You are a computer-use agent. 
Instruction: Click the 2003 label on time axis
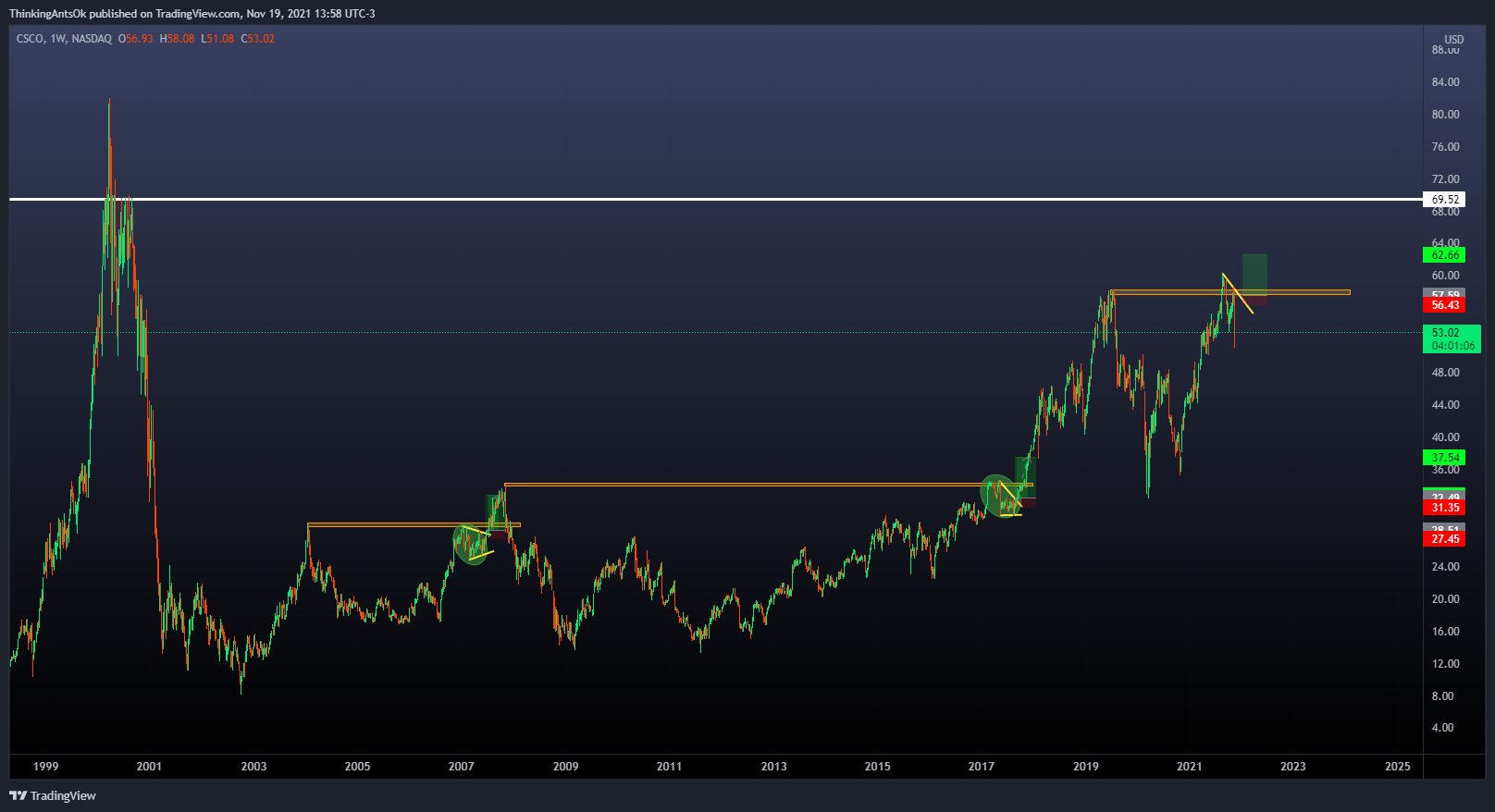(253, 767)
